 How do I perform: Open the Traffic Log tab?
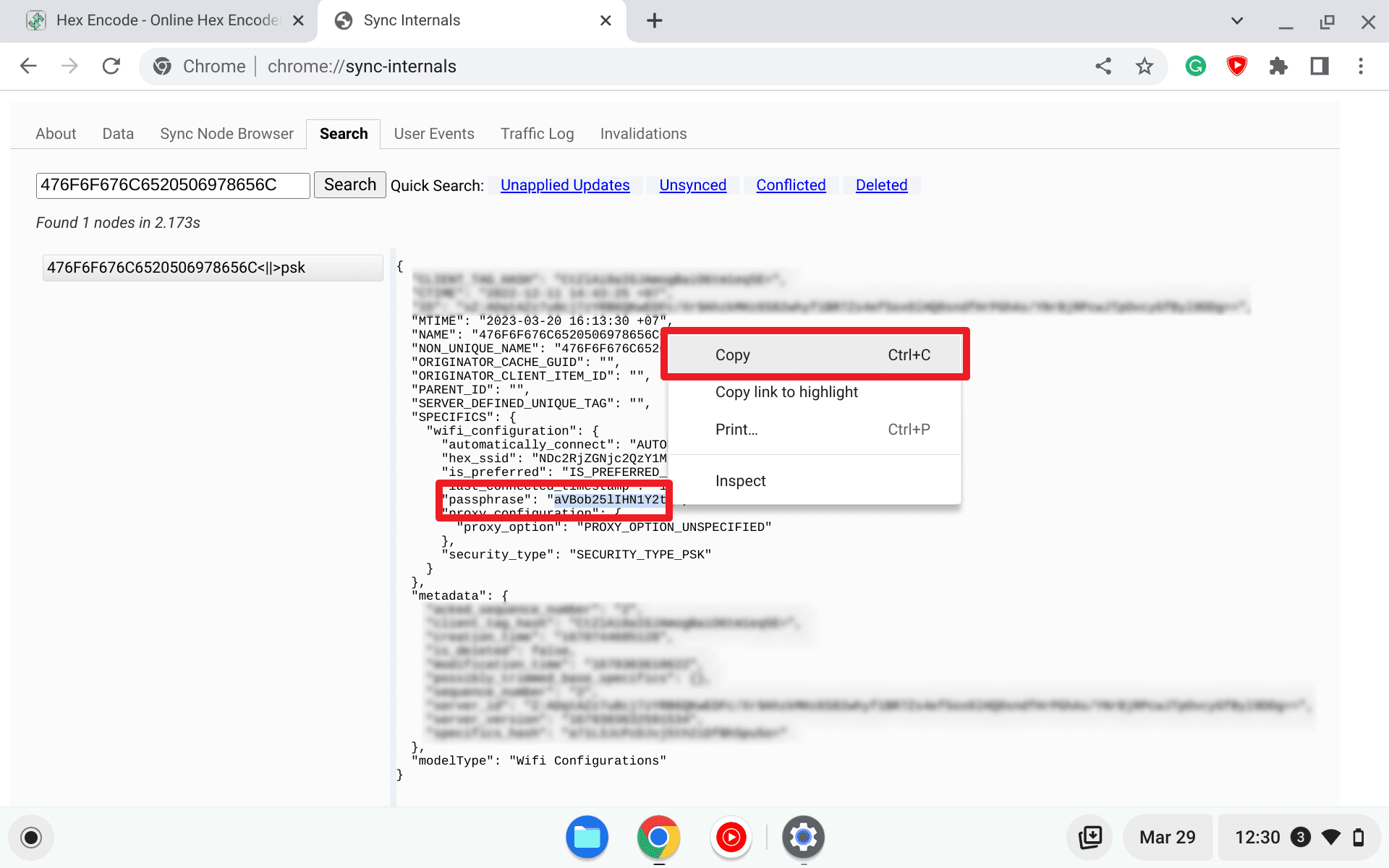click(x=538, y=134)
